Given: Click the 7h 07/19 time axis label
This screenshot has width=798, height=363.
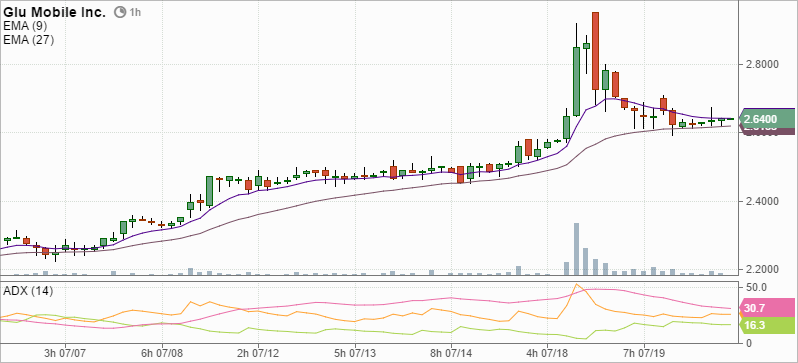Looking at the screenshot, I should [644, 352].
